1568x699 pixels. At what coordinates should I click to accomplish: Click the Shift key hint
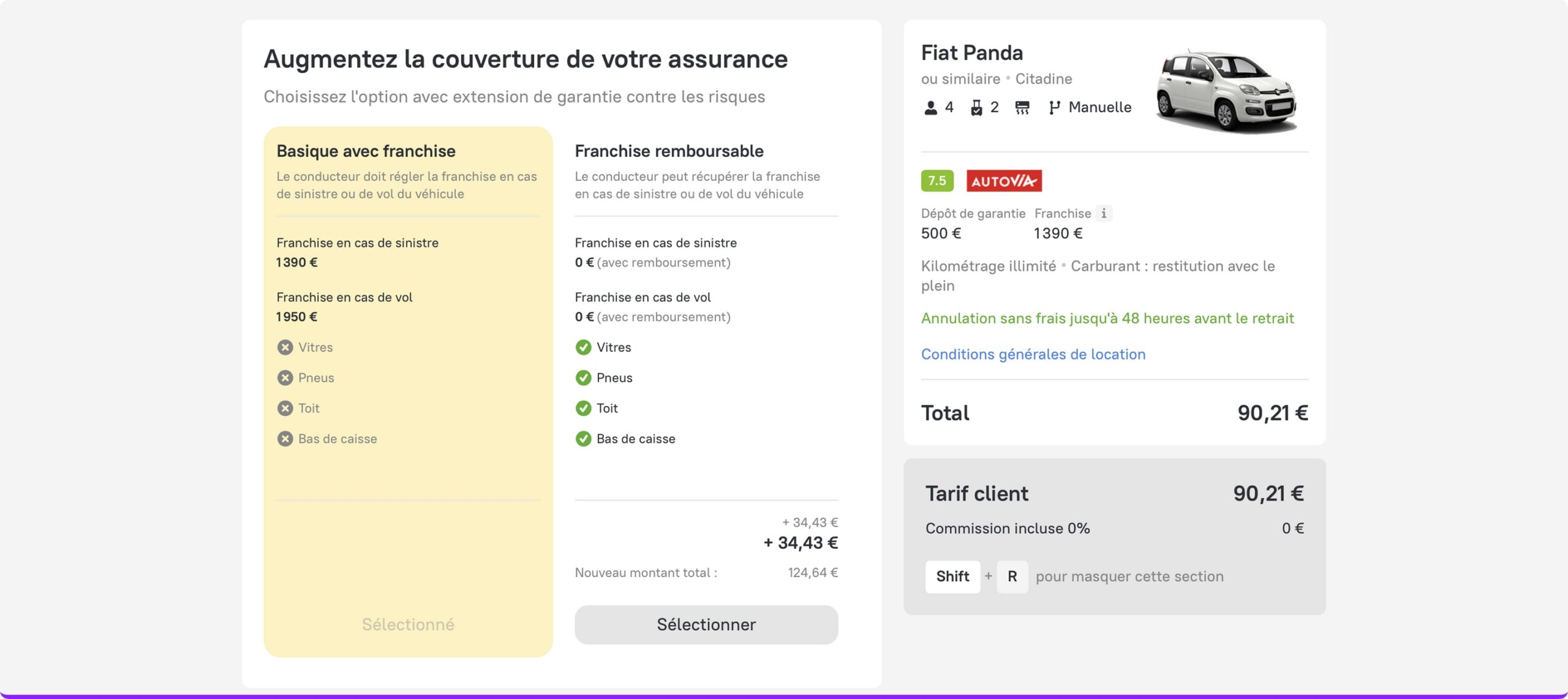click(952, 576)
